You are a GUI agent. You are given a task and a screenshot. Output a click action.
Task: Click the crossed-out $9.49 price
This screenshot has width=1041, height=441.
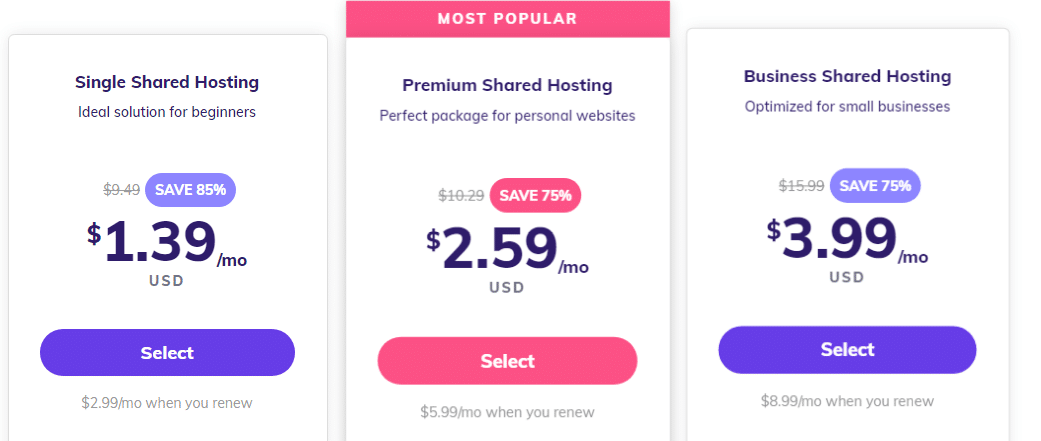click(121, 190)
